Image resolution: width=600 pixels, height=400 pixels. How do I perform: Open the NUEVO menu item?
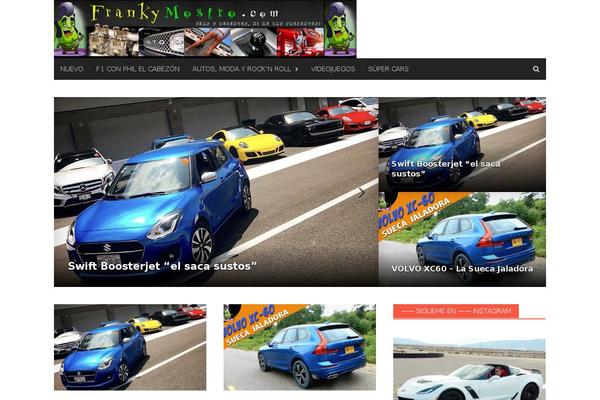72,69
